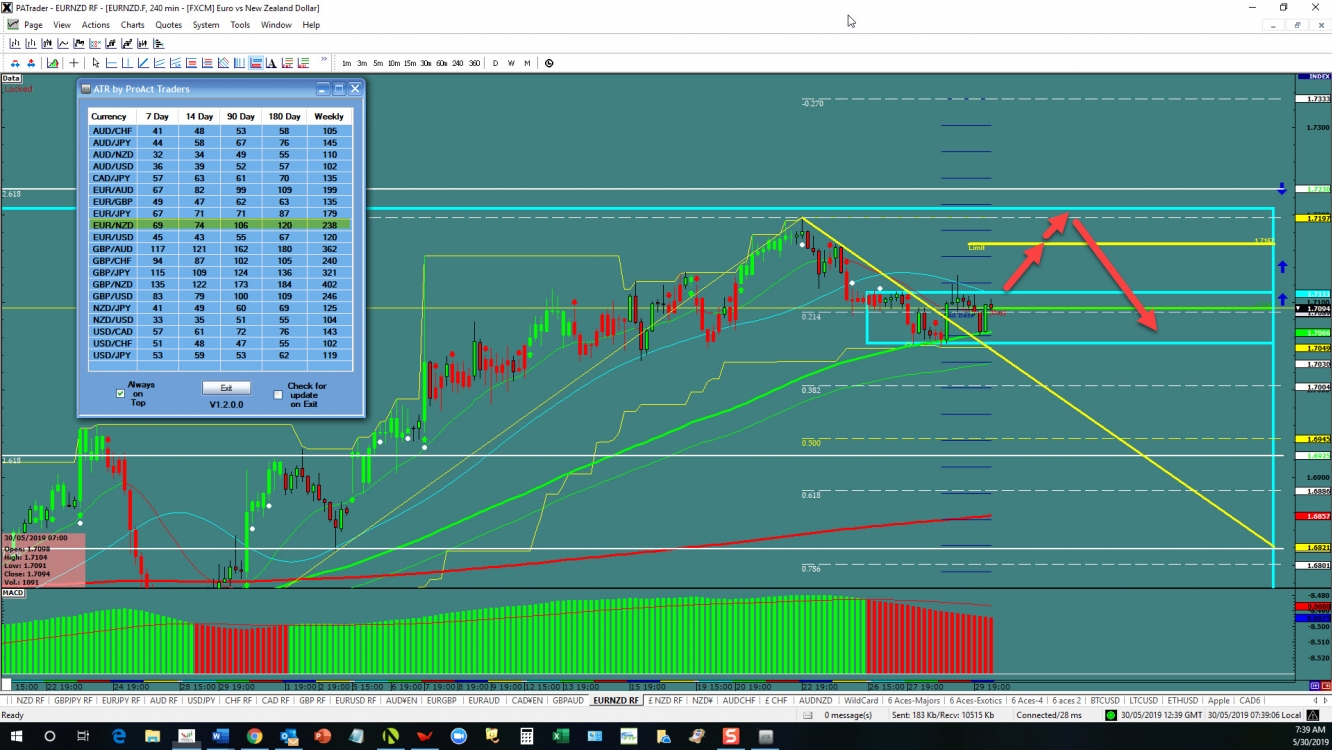Open Microsoft Word from the taskbar
The image size is (1332, 750).
pyautogui.click(x=220, y=736)
